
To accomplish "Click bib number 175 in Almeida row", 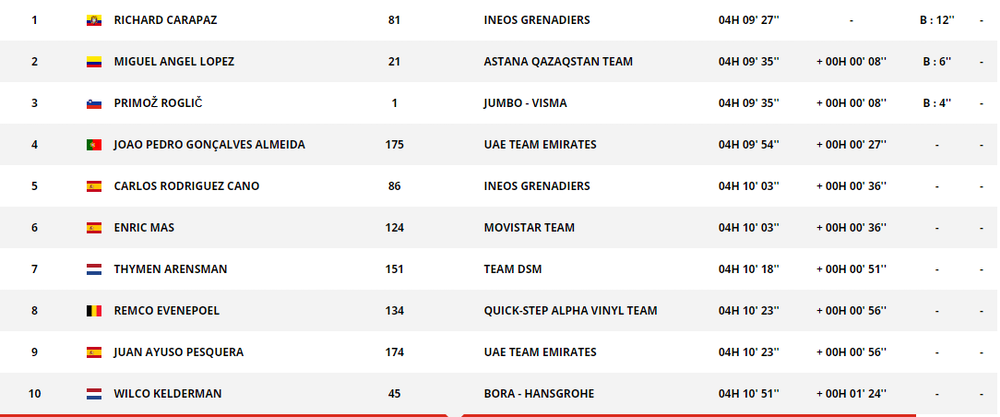I will (x=394, y=145).
